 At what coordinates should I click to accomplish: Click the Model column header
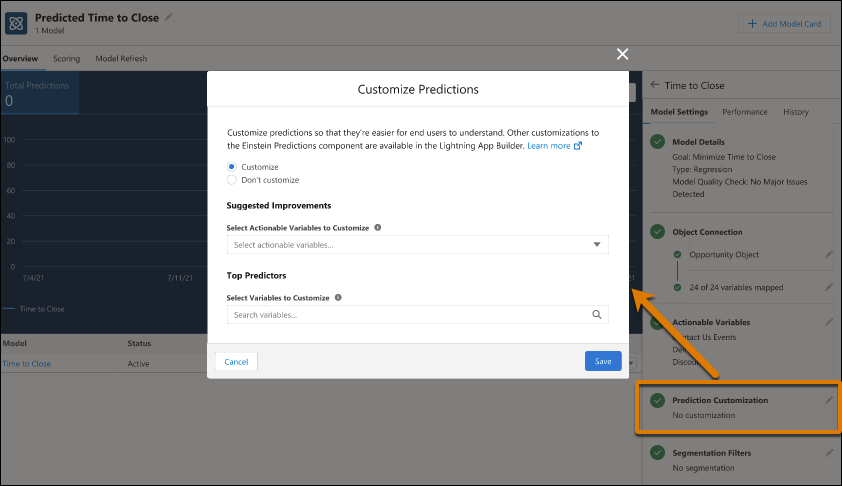pyautogui.click(x=14, y=343)
